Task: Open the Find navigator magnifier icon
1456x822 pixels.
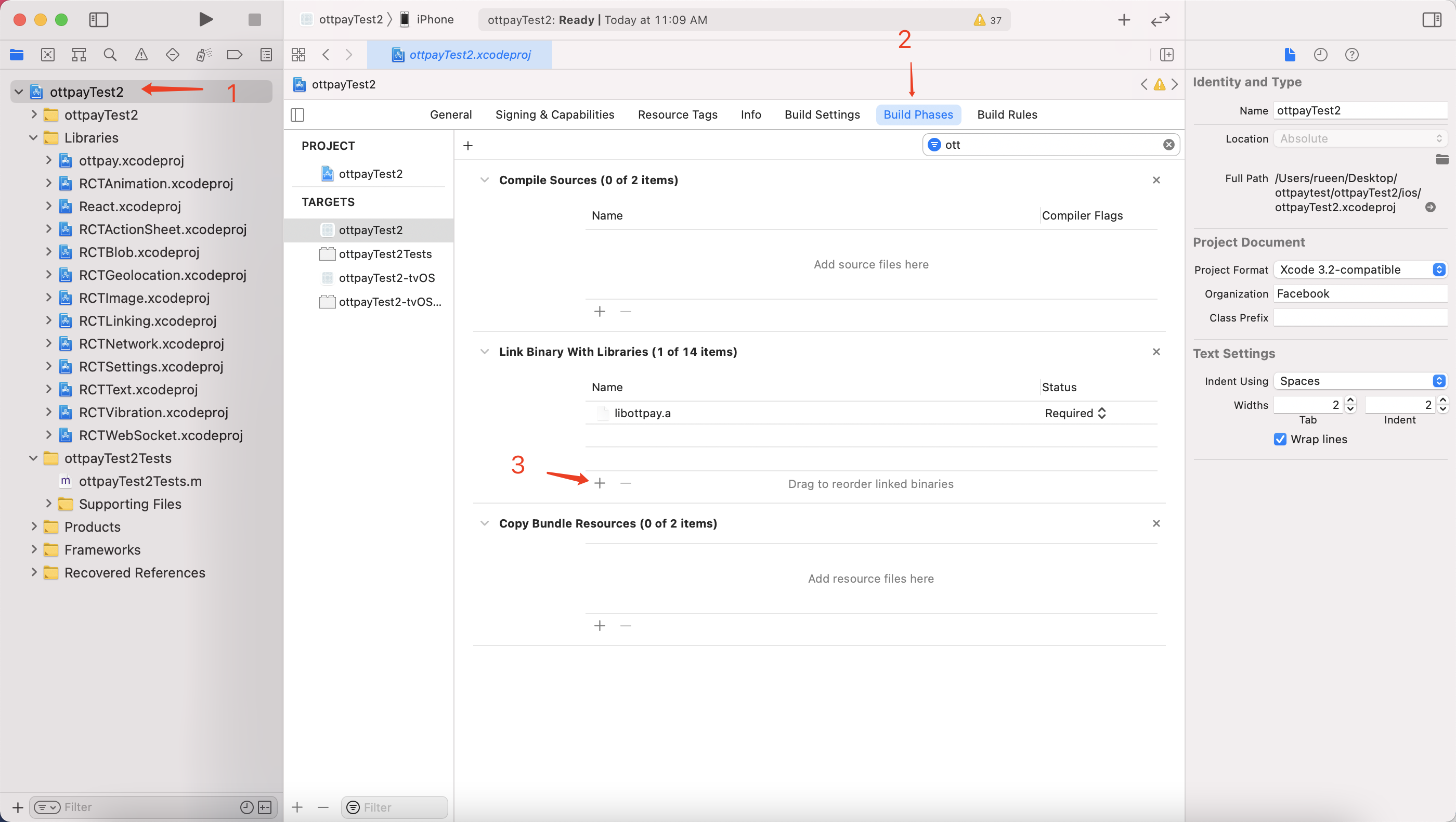Action: [x=110, y=55]
